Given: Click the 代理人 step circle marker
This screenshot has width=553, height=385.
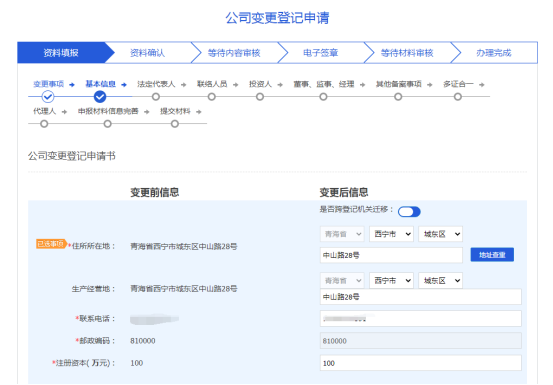Looking at the screenshot, I should click(x=44, y=124).
